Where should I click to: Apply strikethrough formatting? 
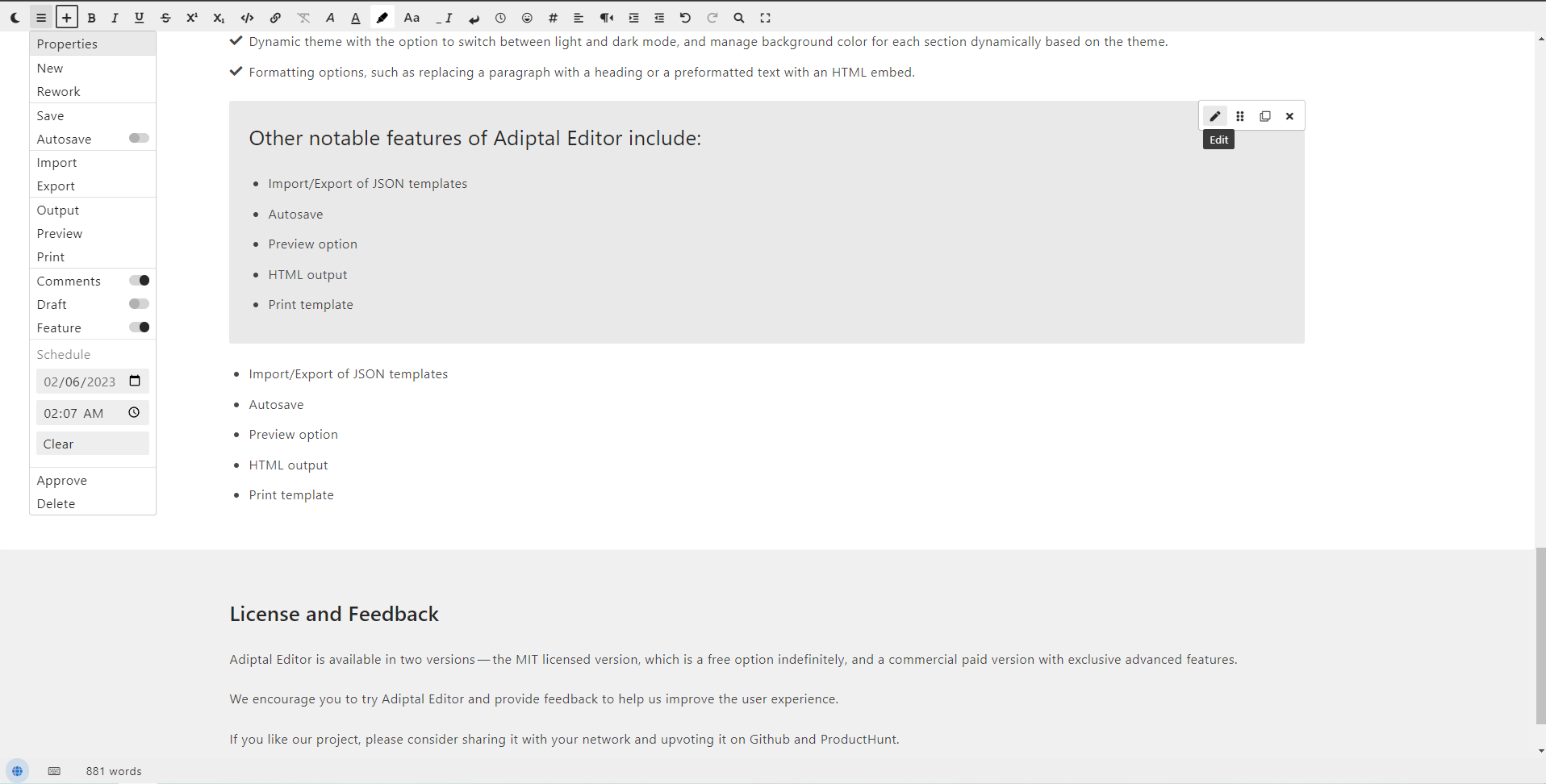[165, 17]
